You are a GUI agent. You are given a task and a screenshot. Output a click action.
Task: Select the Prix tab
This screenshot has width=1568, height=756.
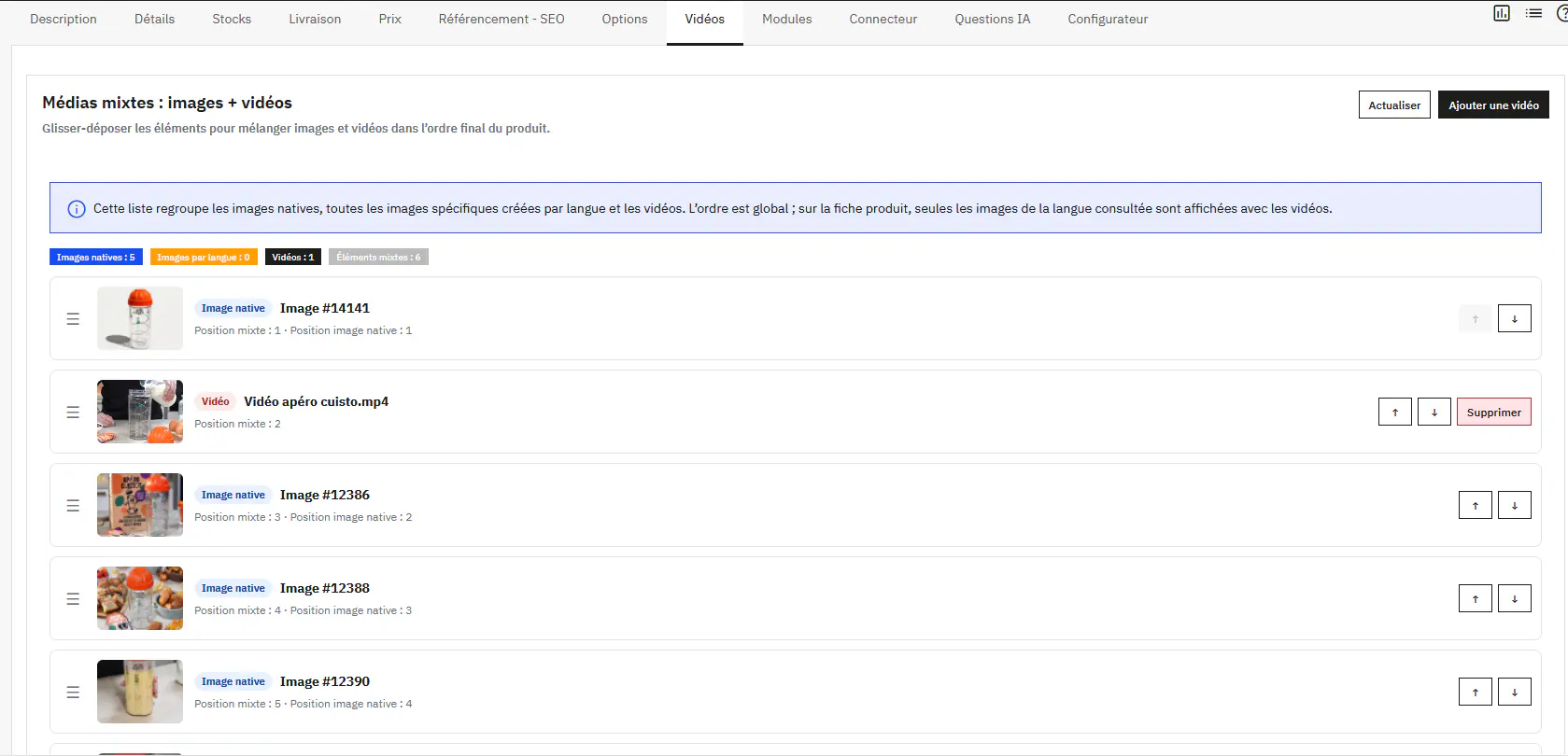click(389, 19)
